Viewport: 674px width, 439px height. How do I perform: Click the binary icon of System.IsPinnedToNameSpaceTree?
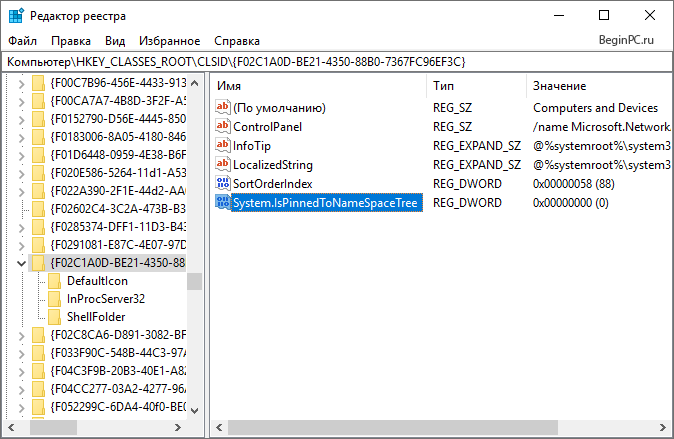pos(223,202)
